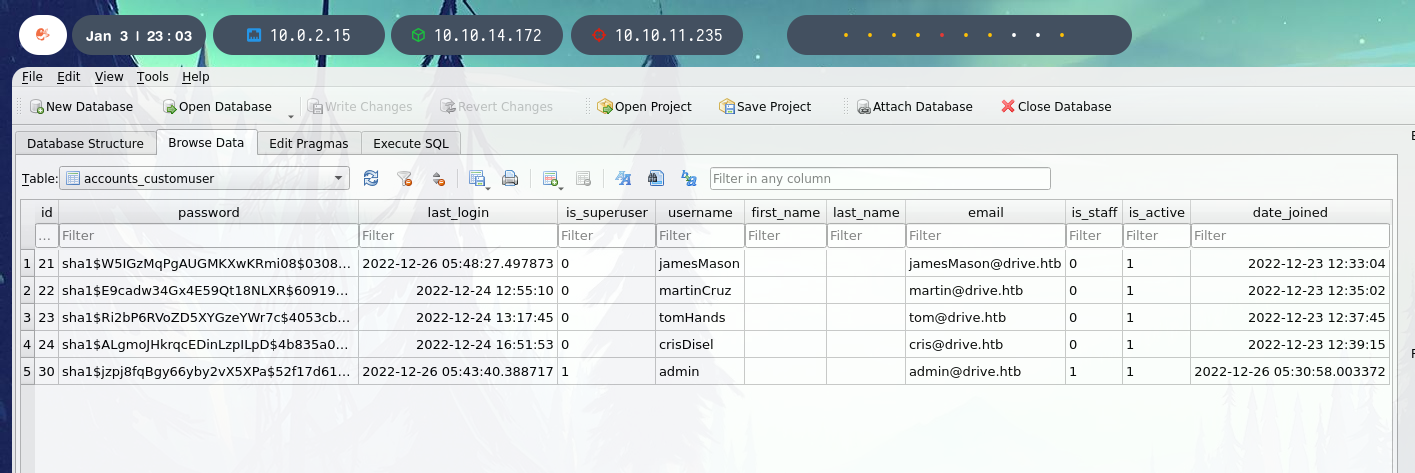1415x473 pixels.
Task: Click the refresh table data icon
Action: point(371,179)
